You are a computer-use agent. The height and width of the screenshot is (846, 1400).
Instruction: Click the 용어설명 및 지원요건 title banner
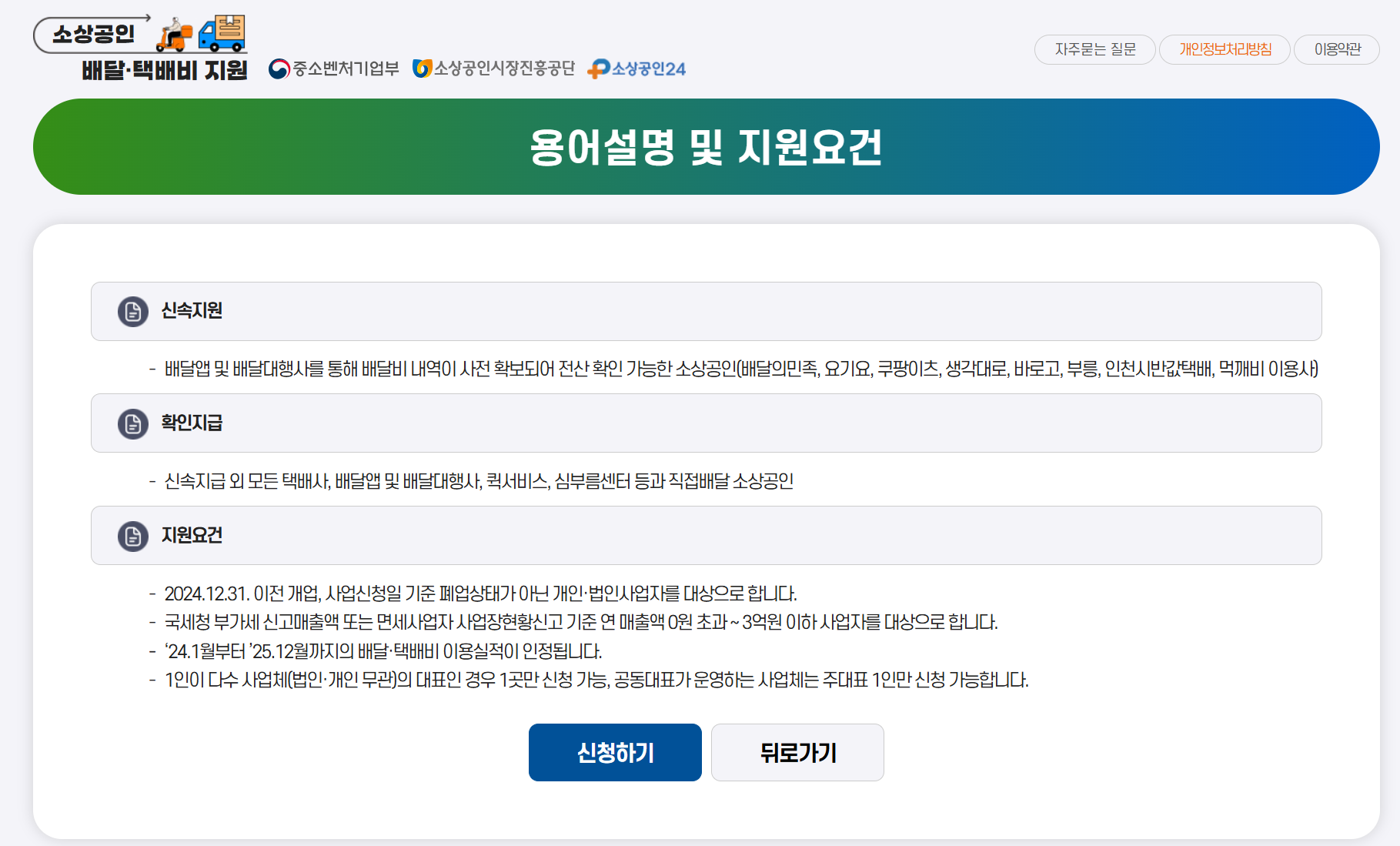pyautogui.click(x=705, y=146)
